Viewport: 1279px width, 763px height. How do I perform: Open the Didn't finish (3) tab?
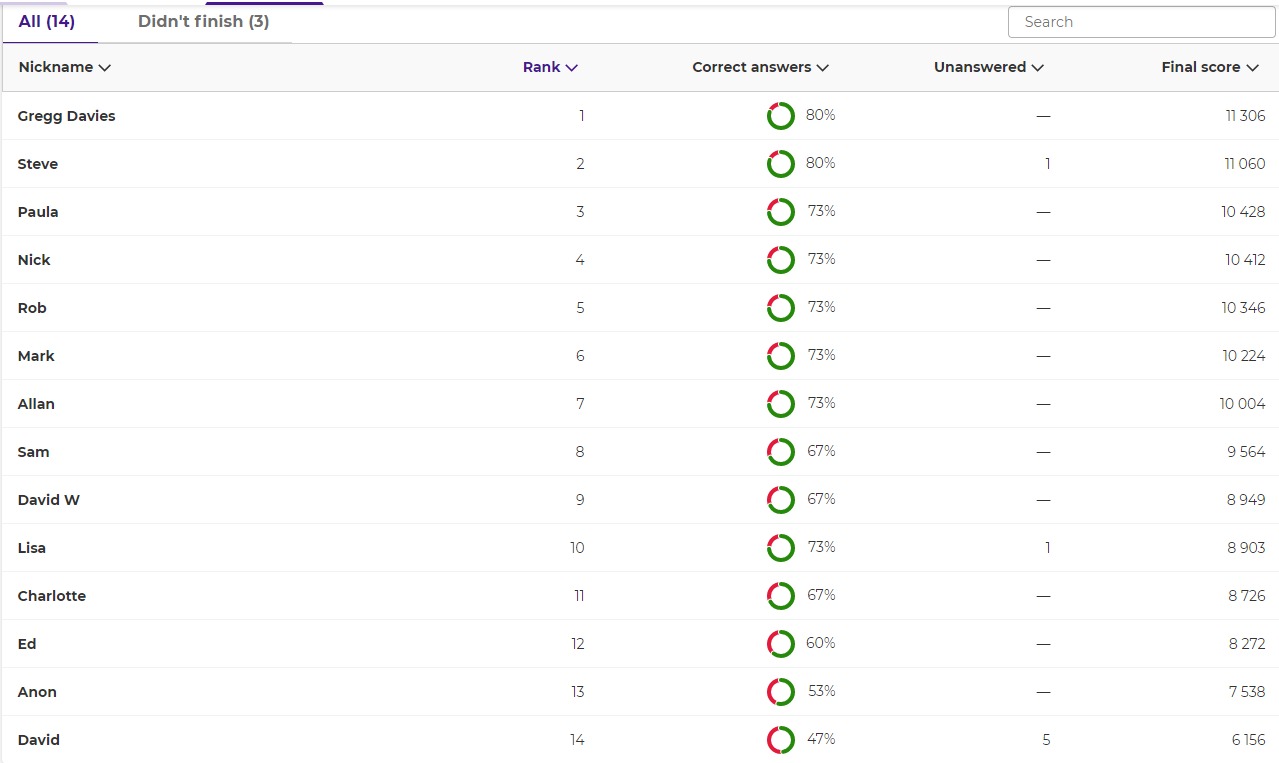tap(203, 22)
